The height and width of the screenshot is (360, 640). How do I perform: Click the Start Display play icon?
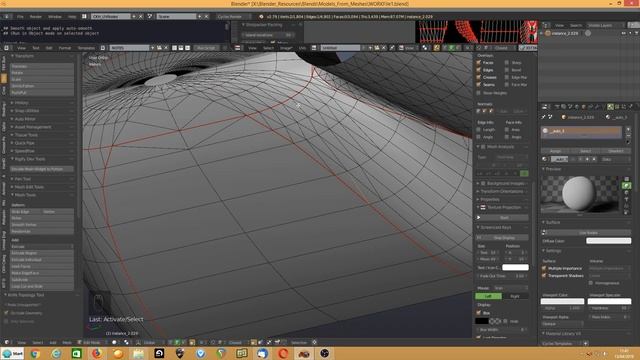click(x=479, y=218)
